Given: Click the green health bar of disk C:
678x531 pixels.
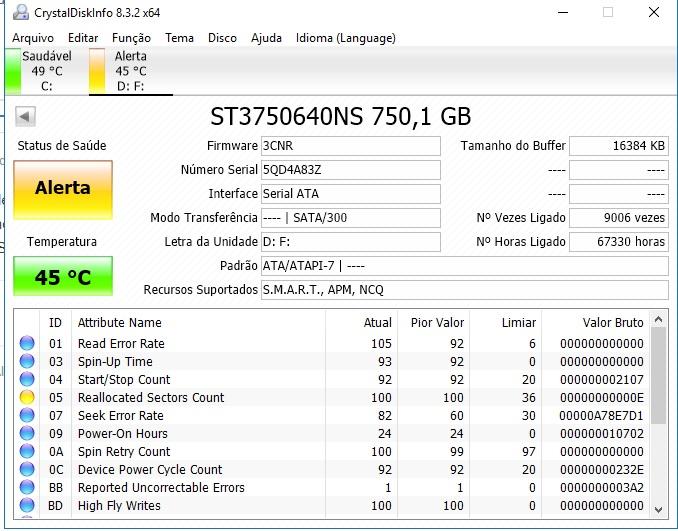Looking at the screenshot, I should tap(13, 71).
